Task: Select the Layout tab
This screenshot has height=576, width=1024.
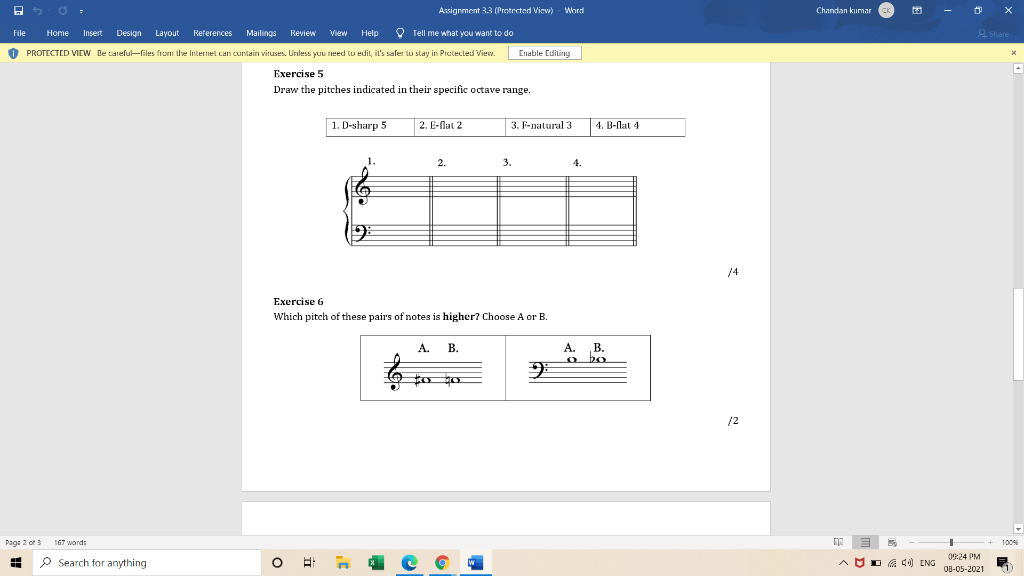Action: 167,33
